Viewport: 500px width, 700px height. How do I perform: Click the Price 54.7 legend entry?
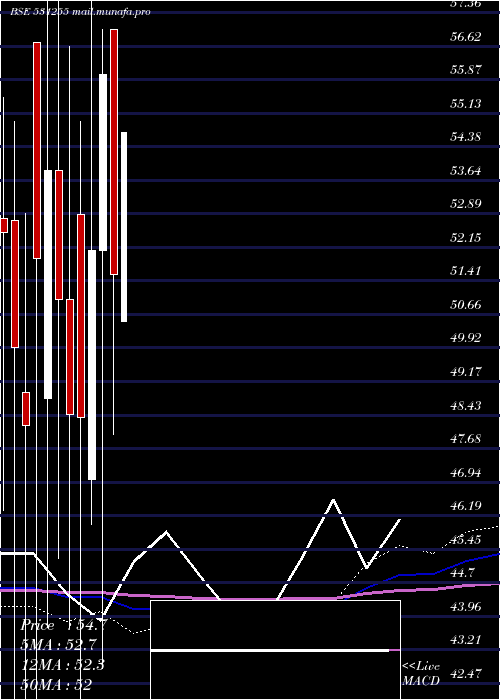(x=64, y=625)
